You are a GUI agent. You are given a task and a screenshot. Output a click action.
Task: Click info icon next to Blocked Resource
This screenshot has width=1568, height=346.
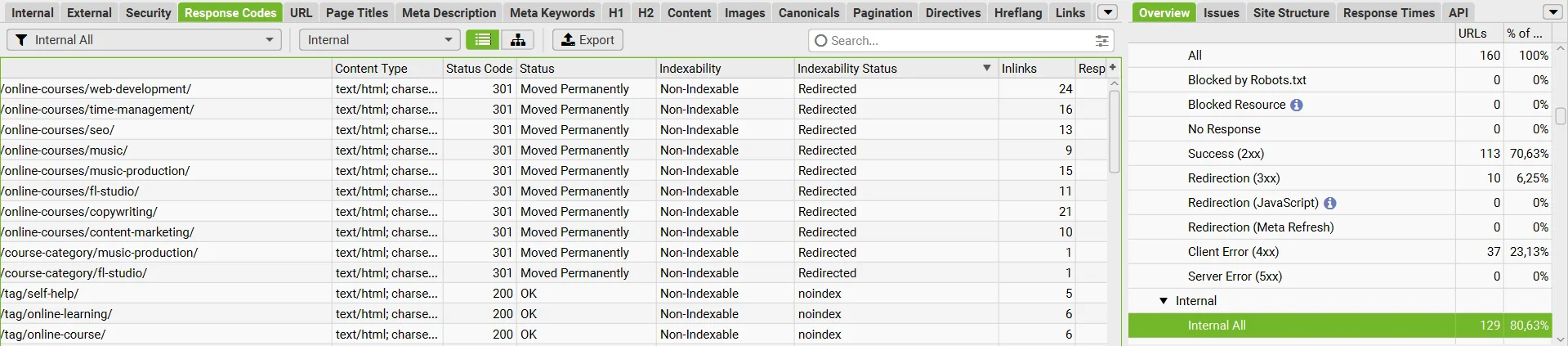point(1297,105)
